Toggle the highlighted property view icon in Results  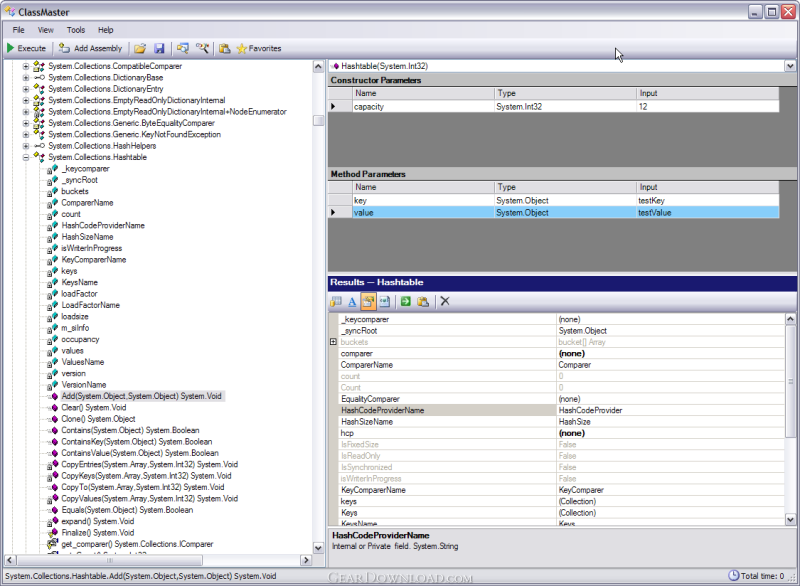(x=368, y=301)
